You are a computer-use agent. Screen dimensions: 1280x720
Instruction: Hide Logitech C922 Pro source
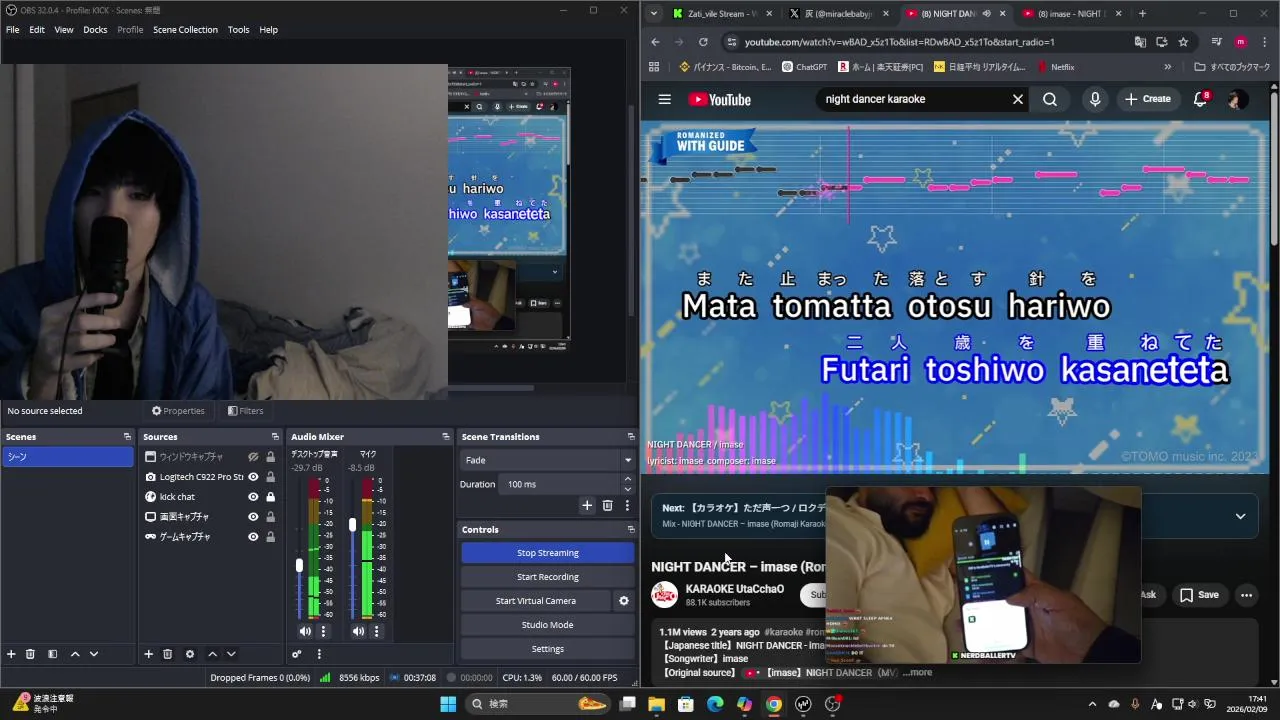tap(253, 477)
